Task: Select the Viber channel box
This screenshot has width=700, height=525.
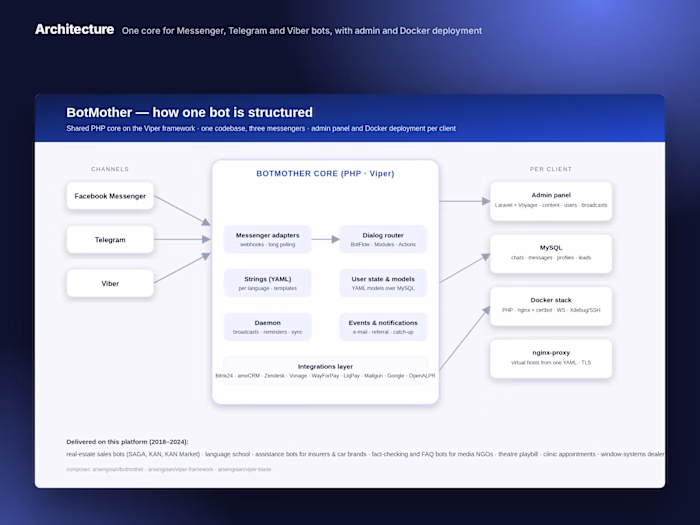Action: [110, 283]
